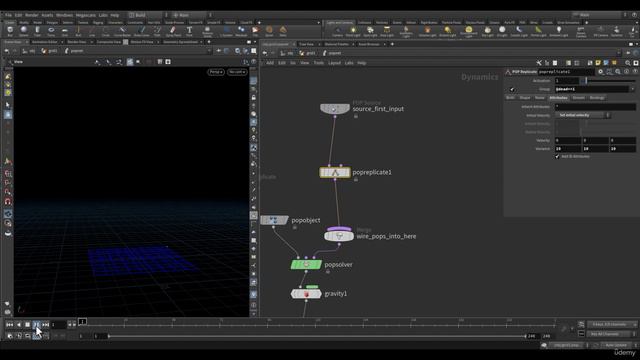This screenshot has width=640, height=360.
Task: Select the Spray Paint shelf tool
Action: tap(173, 31)
